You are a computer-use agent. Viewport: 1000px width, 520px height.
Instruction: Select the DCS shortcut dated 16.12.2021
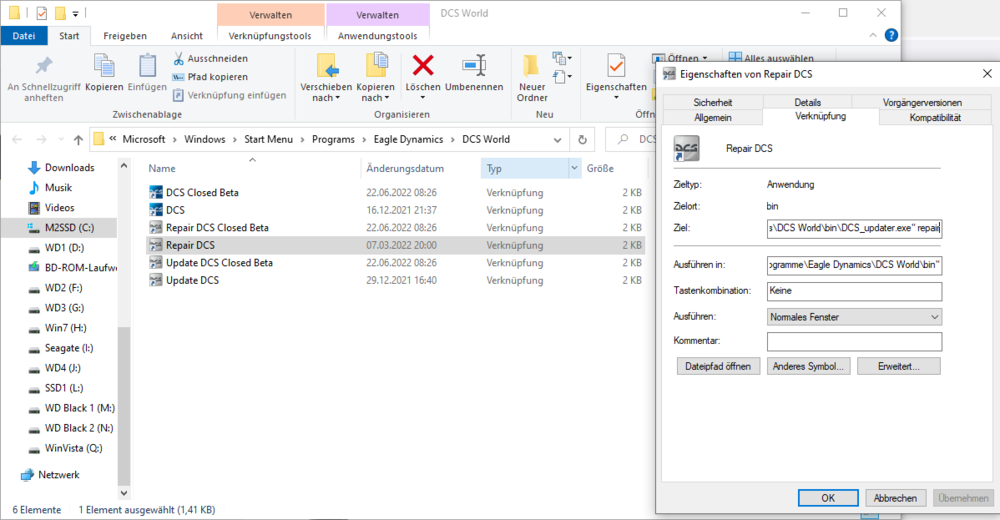(x=395, y=210)
